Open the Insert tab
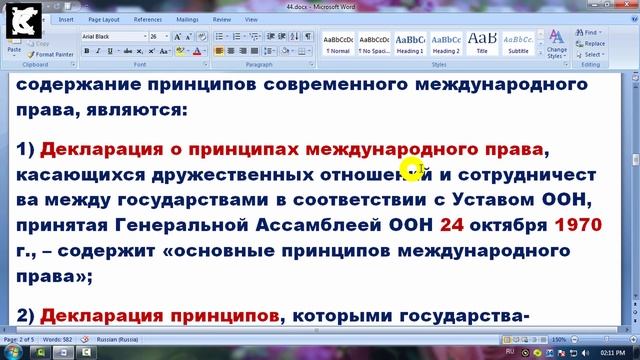This screenshot has width=640, height=360. point(66,20)
